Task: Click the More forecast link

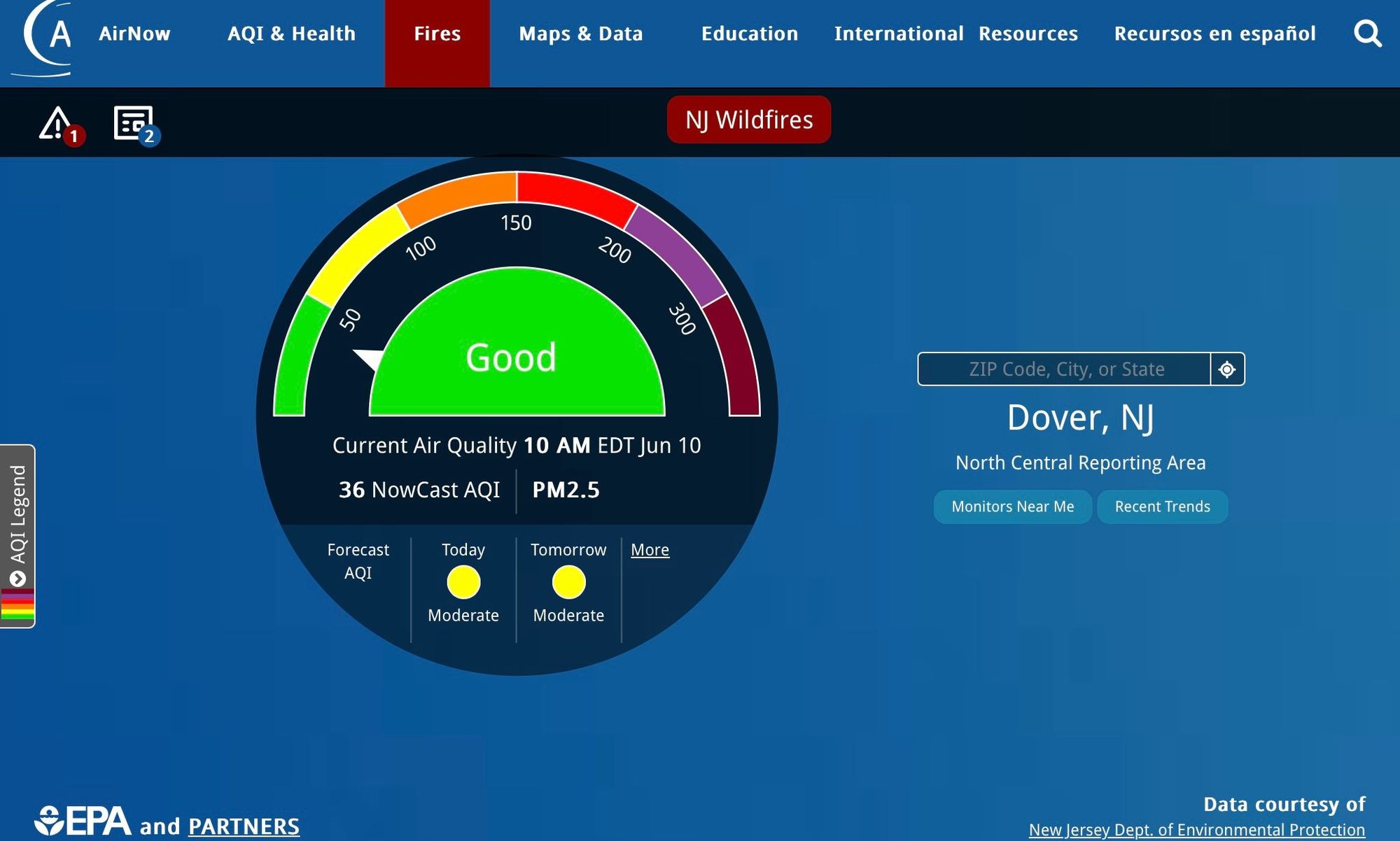Action: click(650, 550)
